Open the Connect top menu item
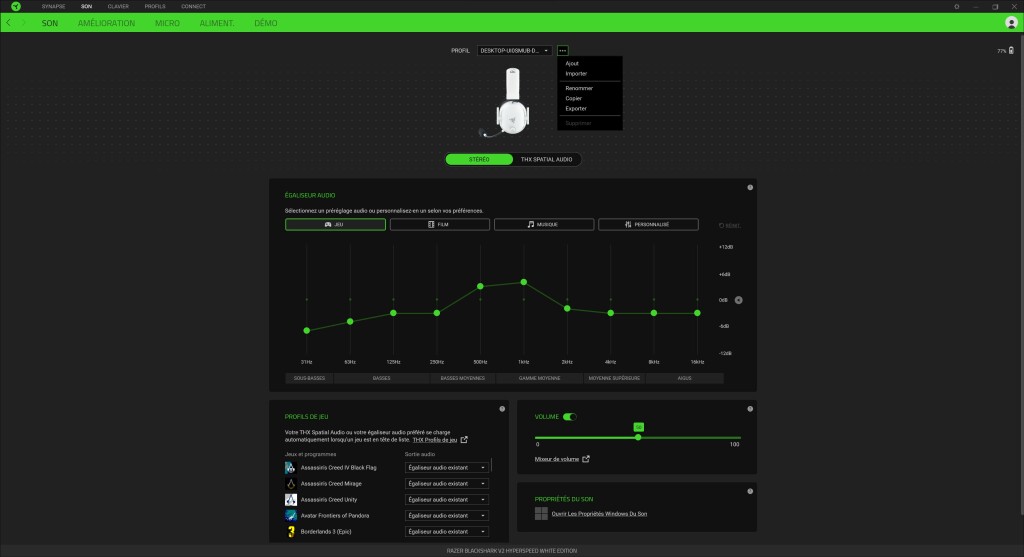 tap(193, 7)
